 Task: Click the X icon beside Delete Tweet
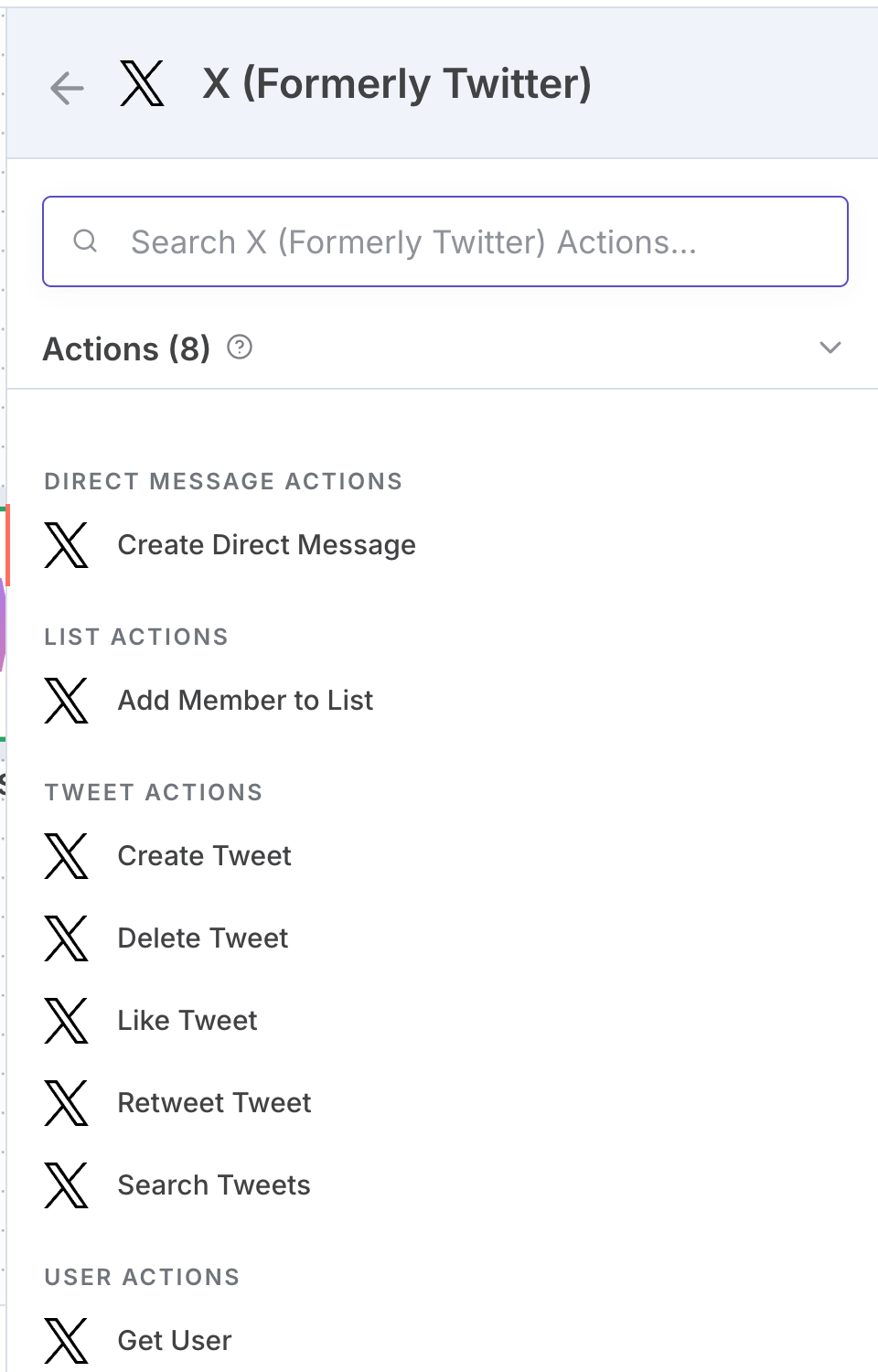coord(67,938)
